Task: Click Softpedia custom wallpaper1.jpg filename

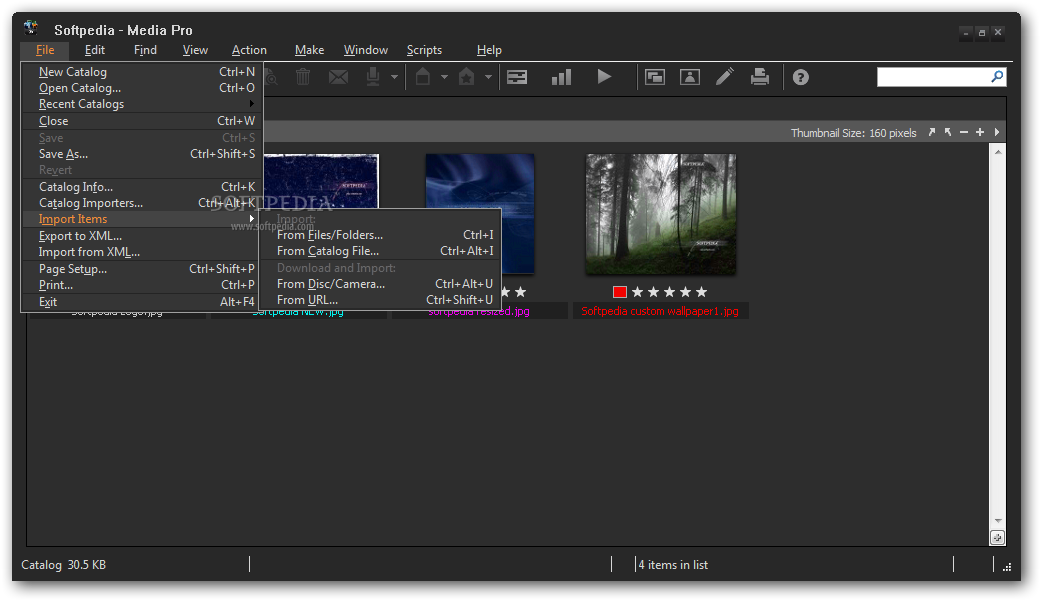Action: (660, 311)
